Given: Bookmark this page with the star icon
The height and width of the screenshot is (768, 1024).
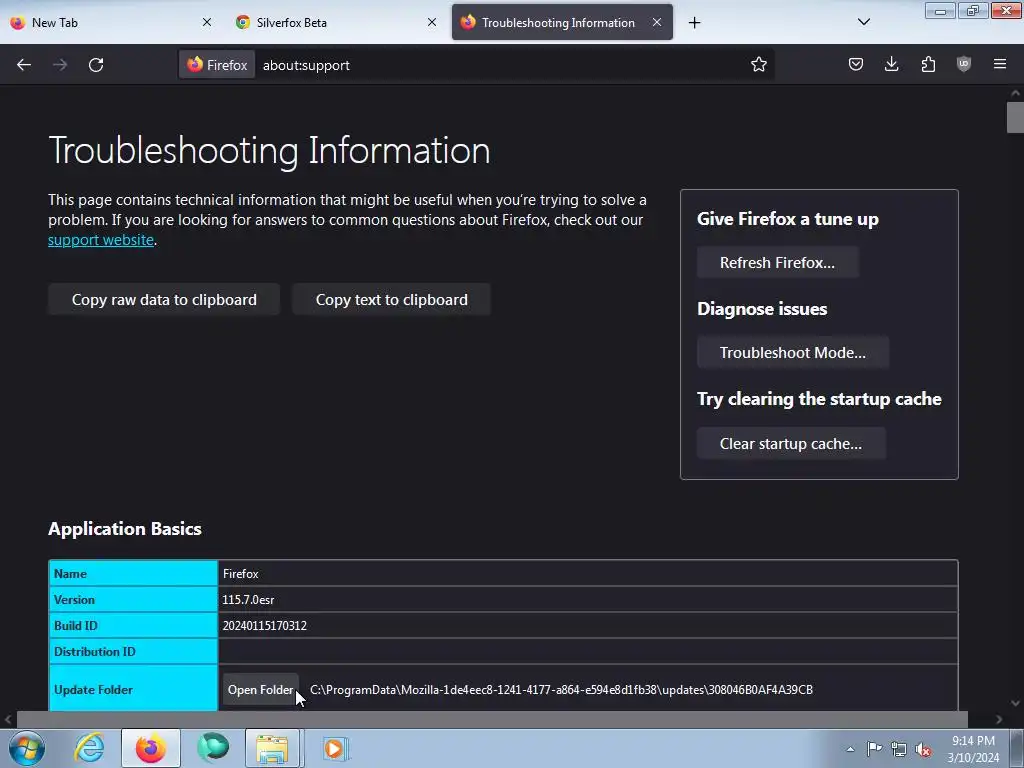Looking at the screenshot, I should (758, 65).
